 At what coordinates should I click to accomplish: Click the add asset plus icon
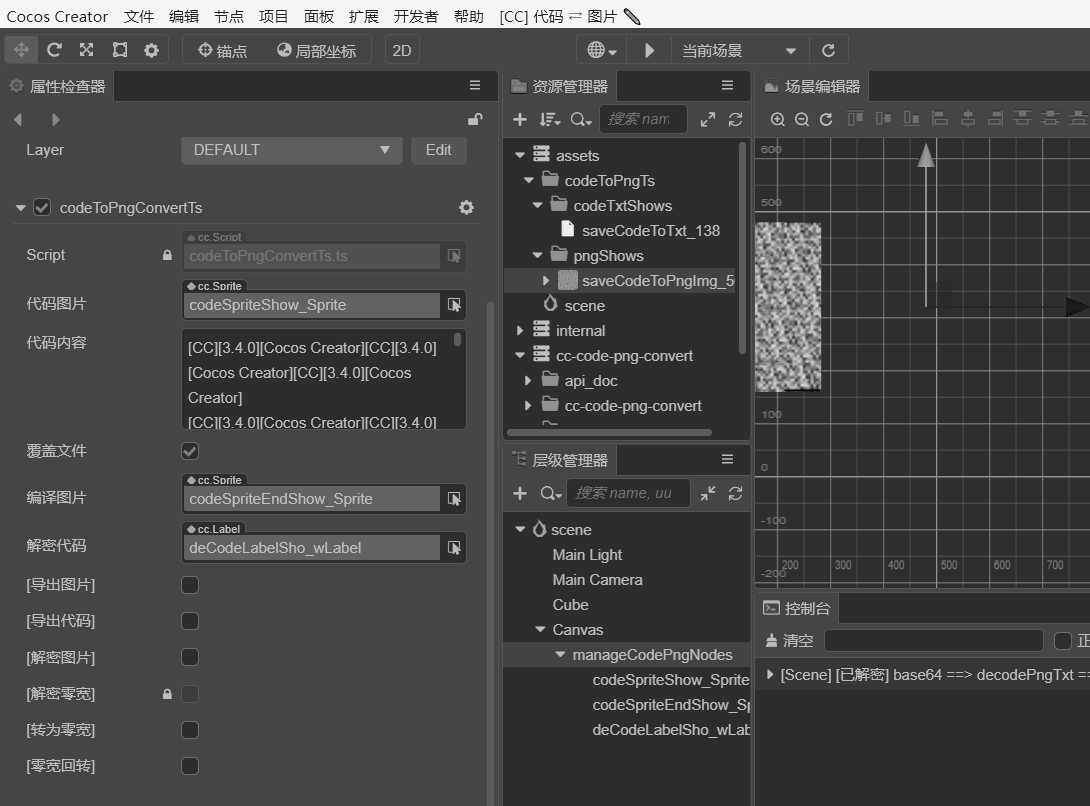pos(520,119)
